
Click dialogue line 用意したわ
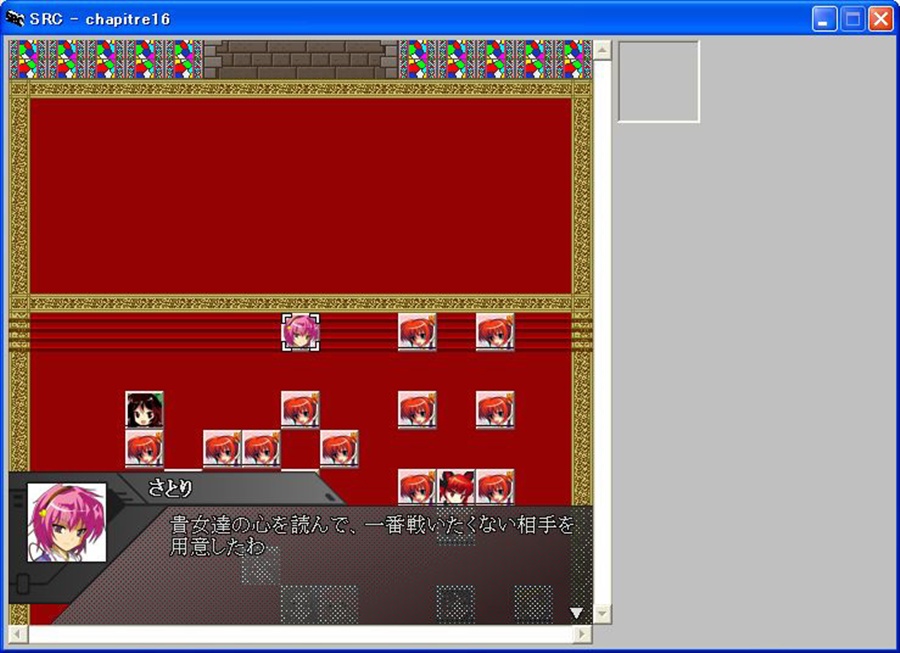pos(218,546)
